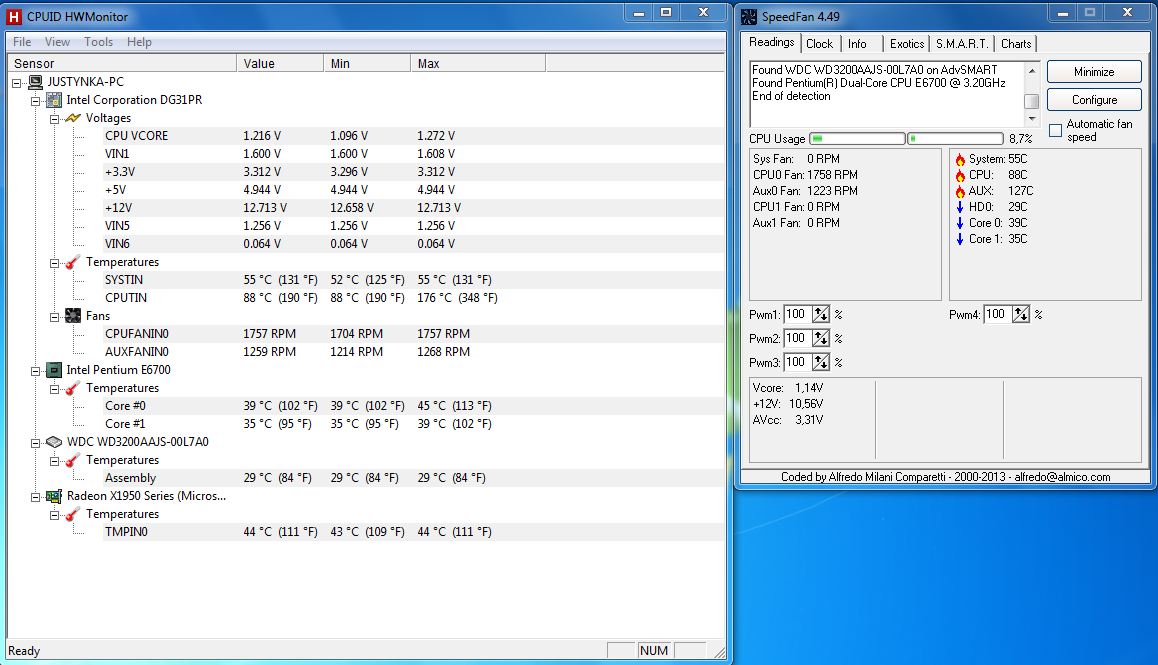Open the Charts tab in SpeedFan
1158x665 pixels.
1015,44
